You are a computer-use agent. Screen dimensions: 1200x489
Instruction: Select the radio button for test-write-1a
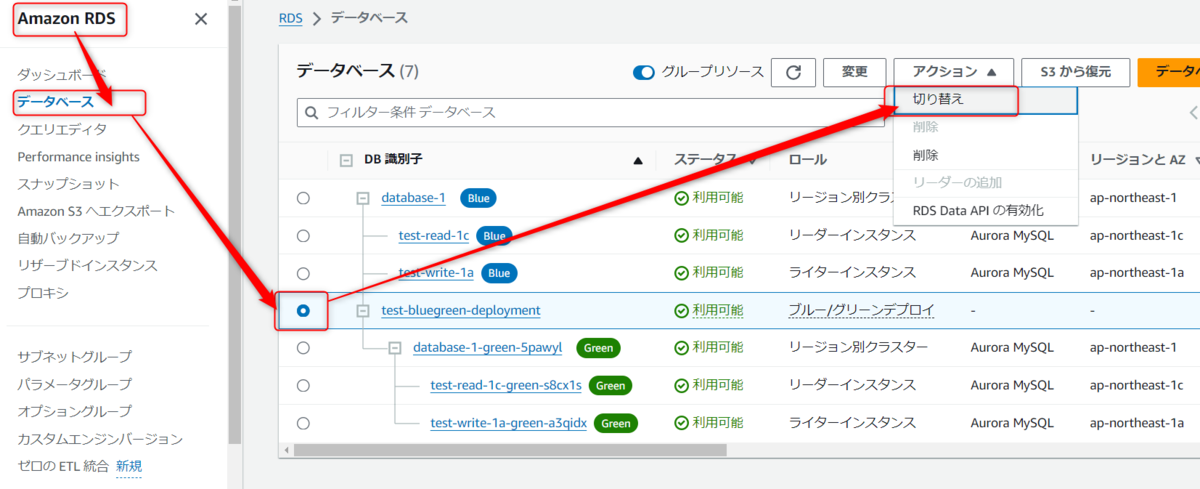point(303,273)
